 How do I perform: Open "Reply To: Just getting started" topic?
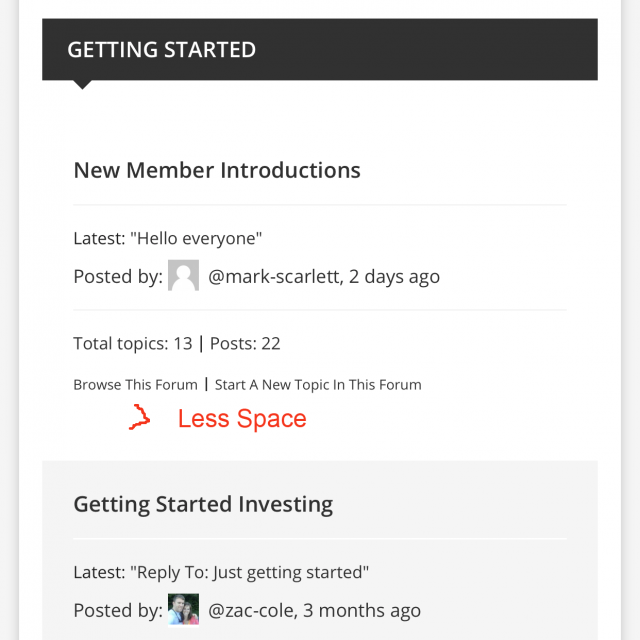(249, 572)
